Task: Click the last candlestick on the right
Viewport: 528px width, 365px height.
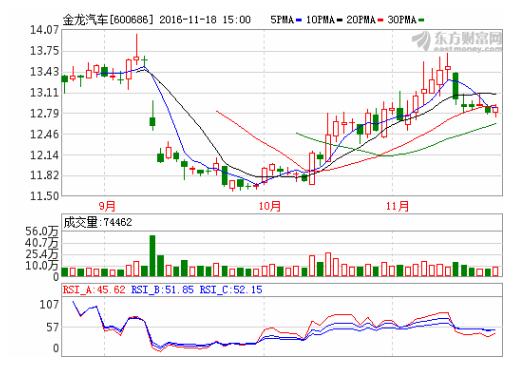Action: pyautogui.click(x=495, y=111)
